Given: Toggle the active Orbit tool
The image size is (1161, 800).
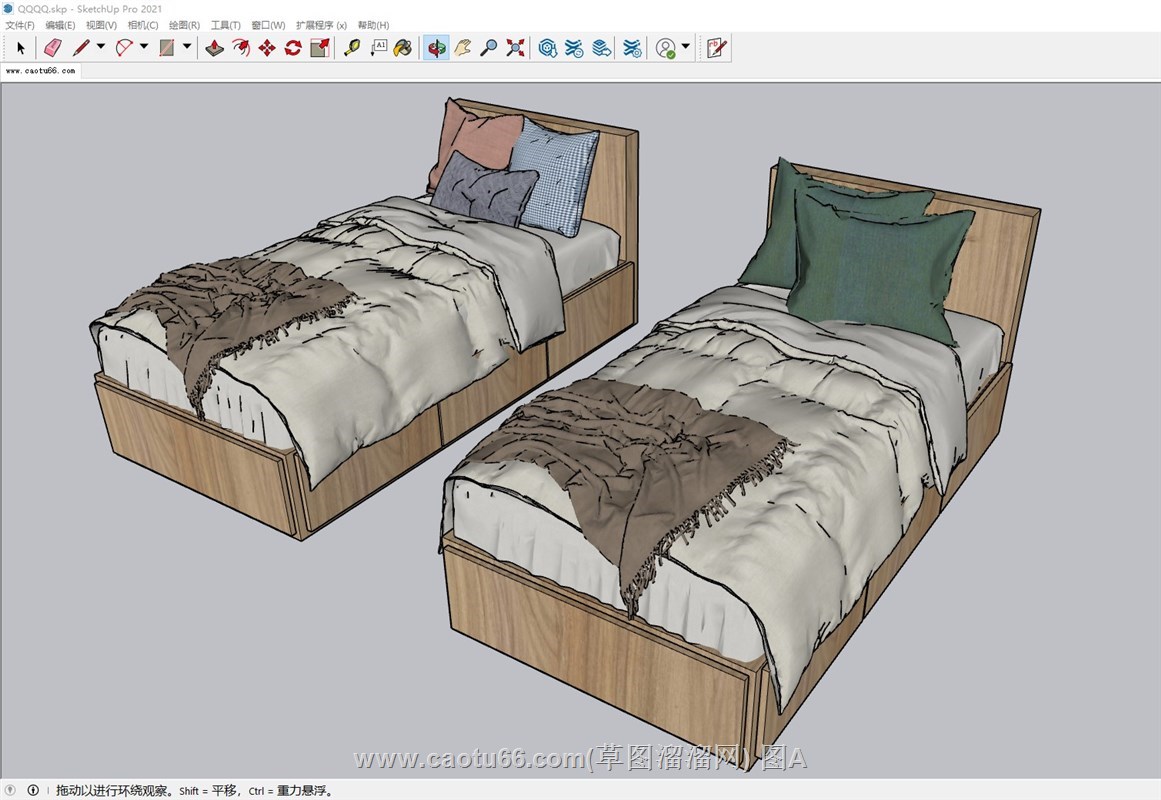Looking at the screenshot, I should 436,47.
